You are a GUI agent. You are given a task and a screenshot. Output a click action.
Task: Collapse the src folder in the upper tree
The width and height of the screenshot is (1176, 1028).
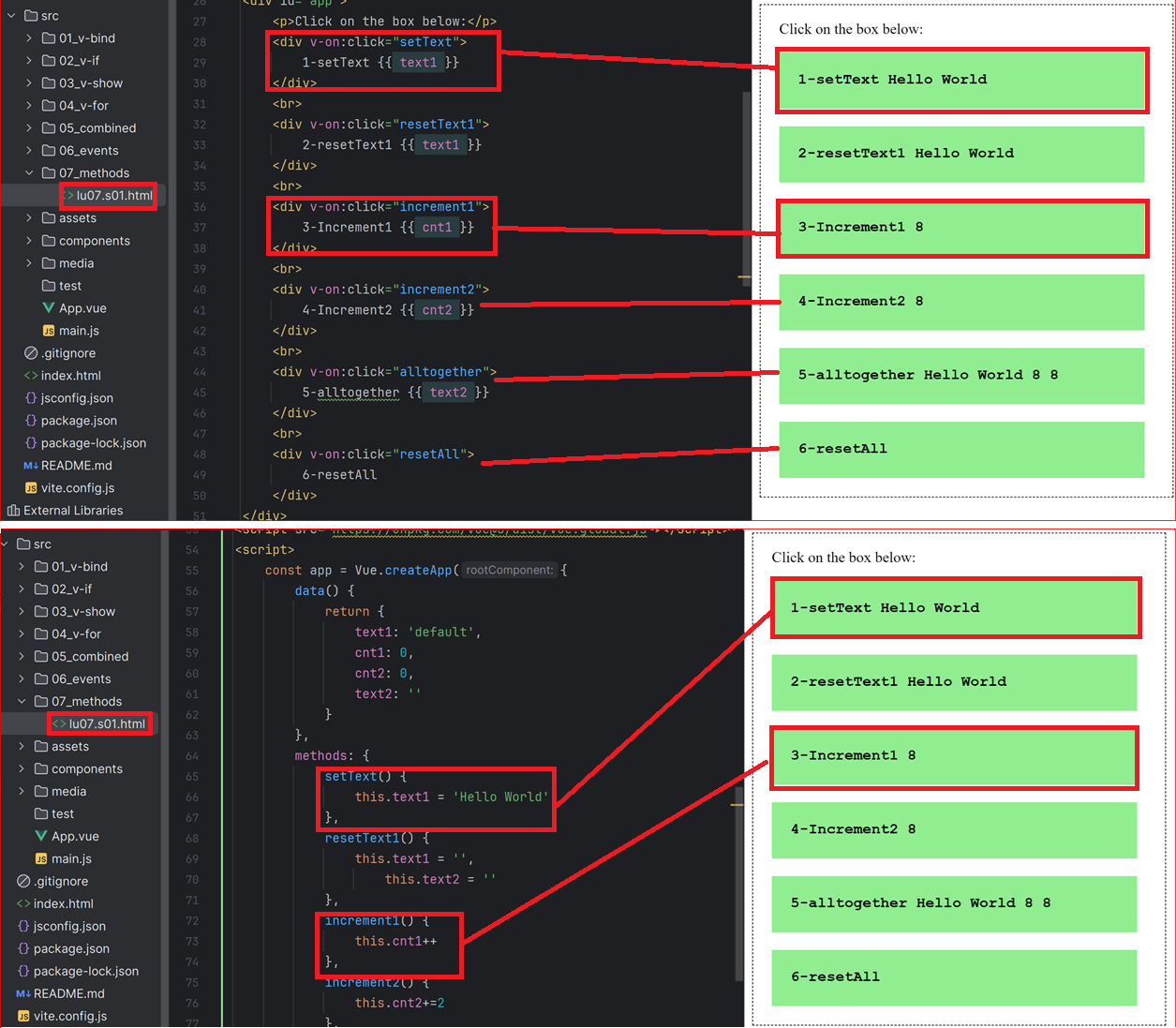[x=11, y=16]
